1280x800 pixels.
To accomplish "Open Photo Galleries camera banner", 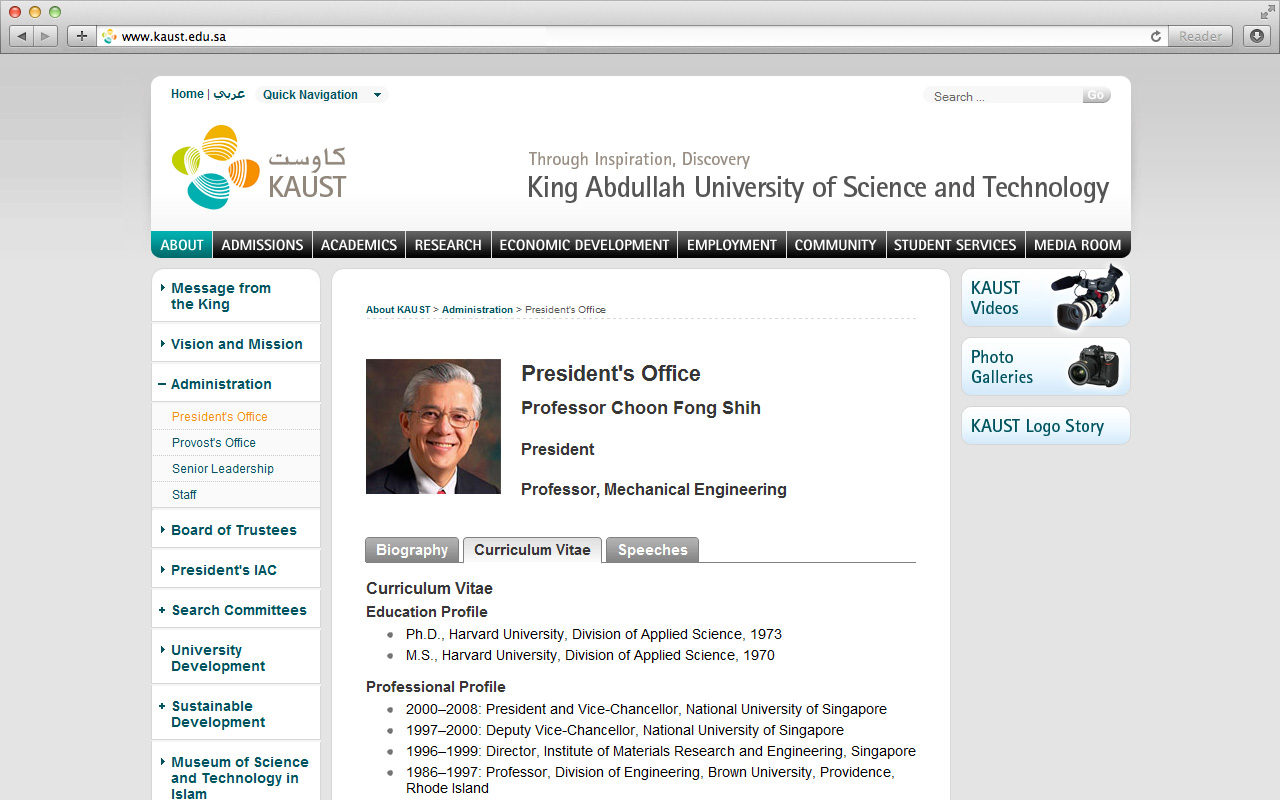I will click(x=1045, y=367).
